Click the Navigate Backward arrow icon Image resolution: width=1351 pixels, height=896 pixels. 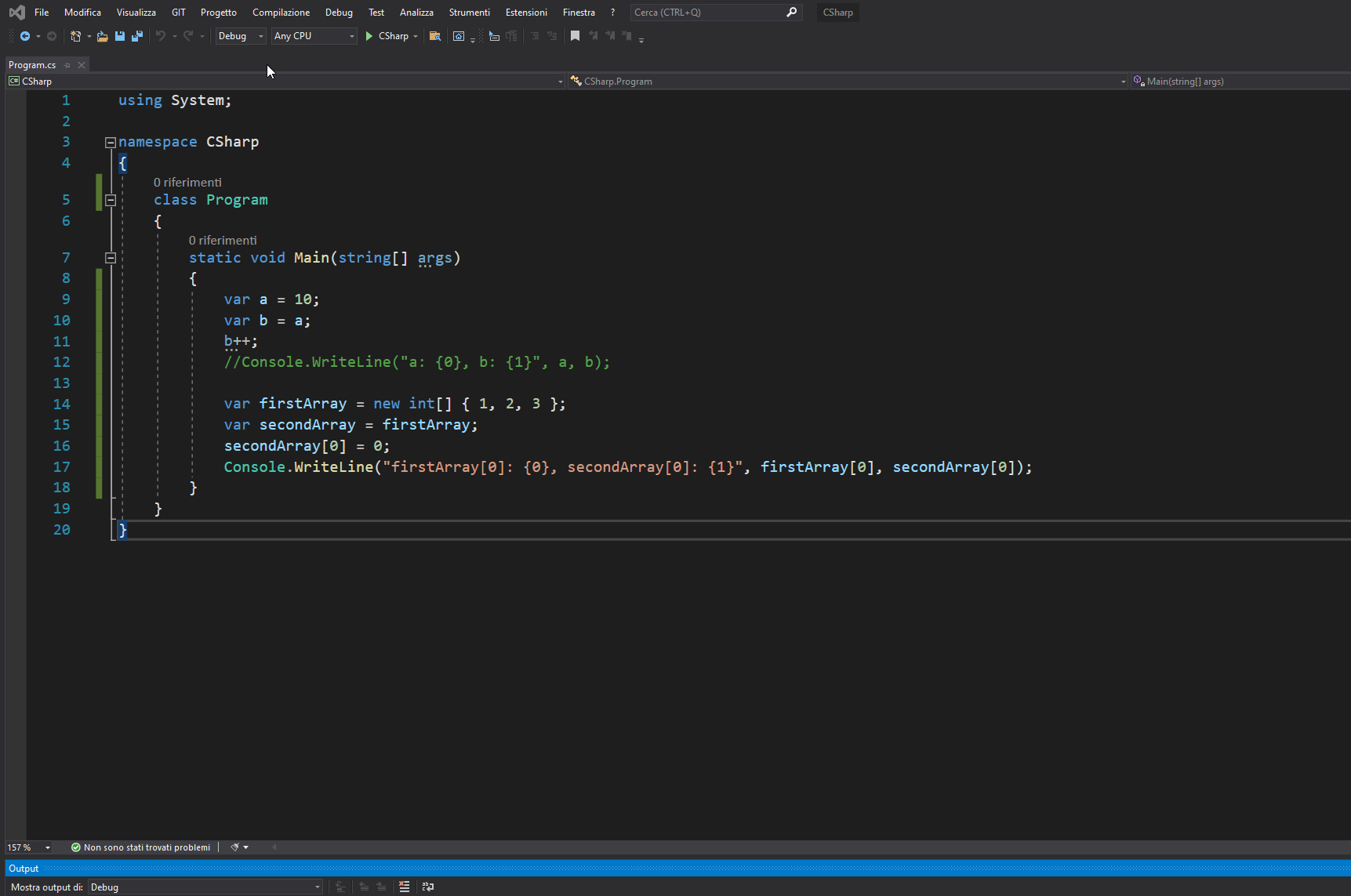(x=25, y=36)
